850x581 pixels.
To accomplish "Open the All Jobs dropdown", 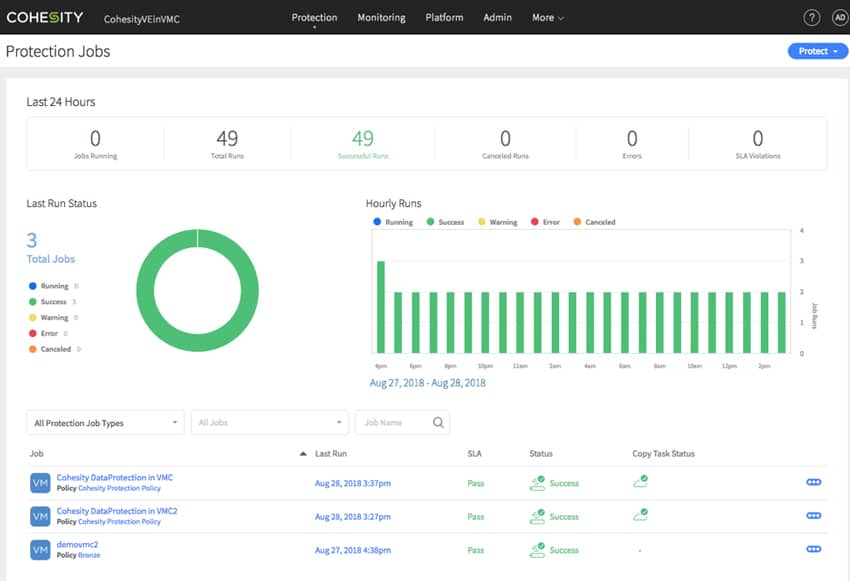I will (x=269, y=423).
